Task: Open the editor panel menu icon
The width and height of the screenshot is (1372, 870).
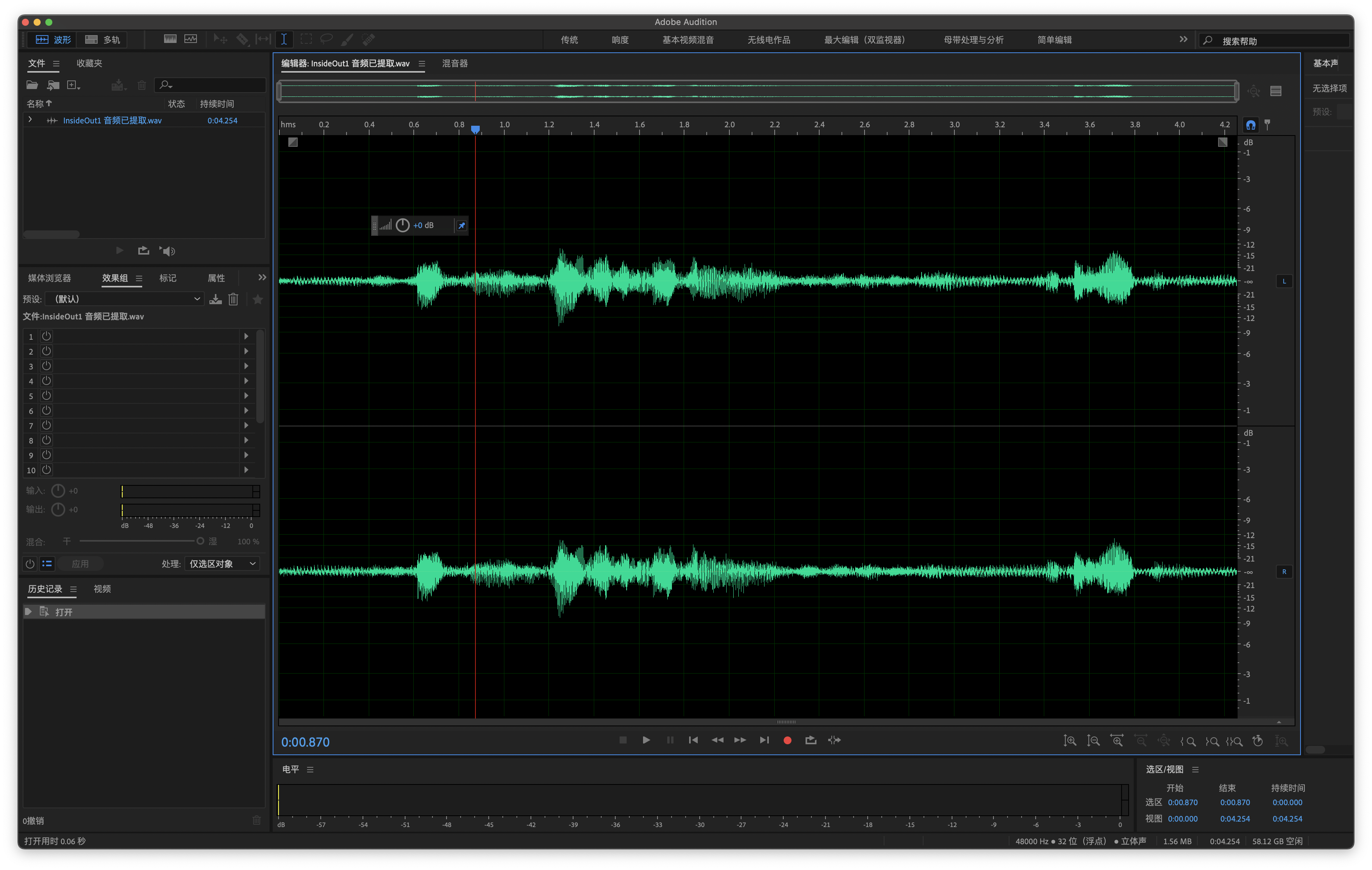Action: [422, 64]
